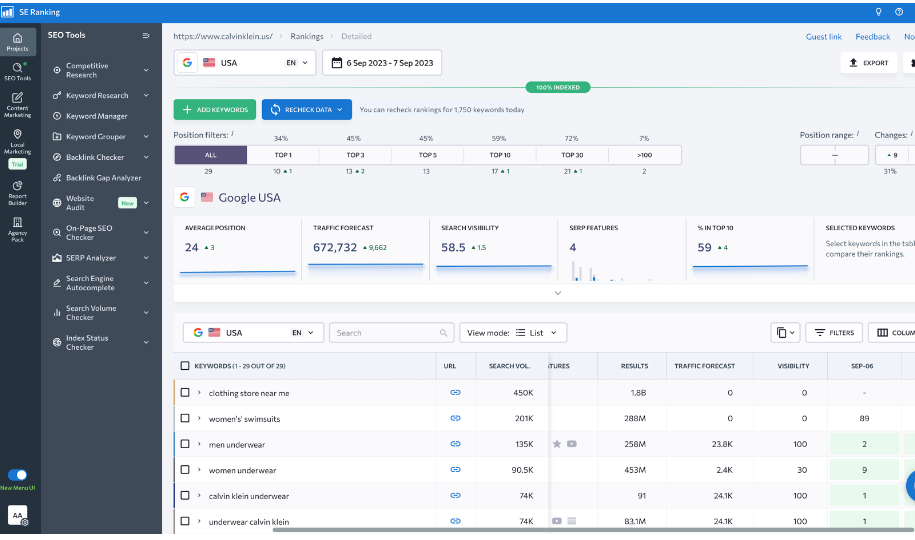Click the Export button

point(868,63)
